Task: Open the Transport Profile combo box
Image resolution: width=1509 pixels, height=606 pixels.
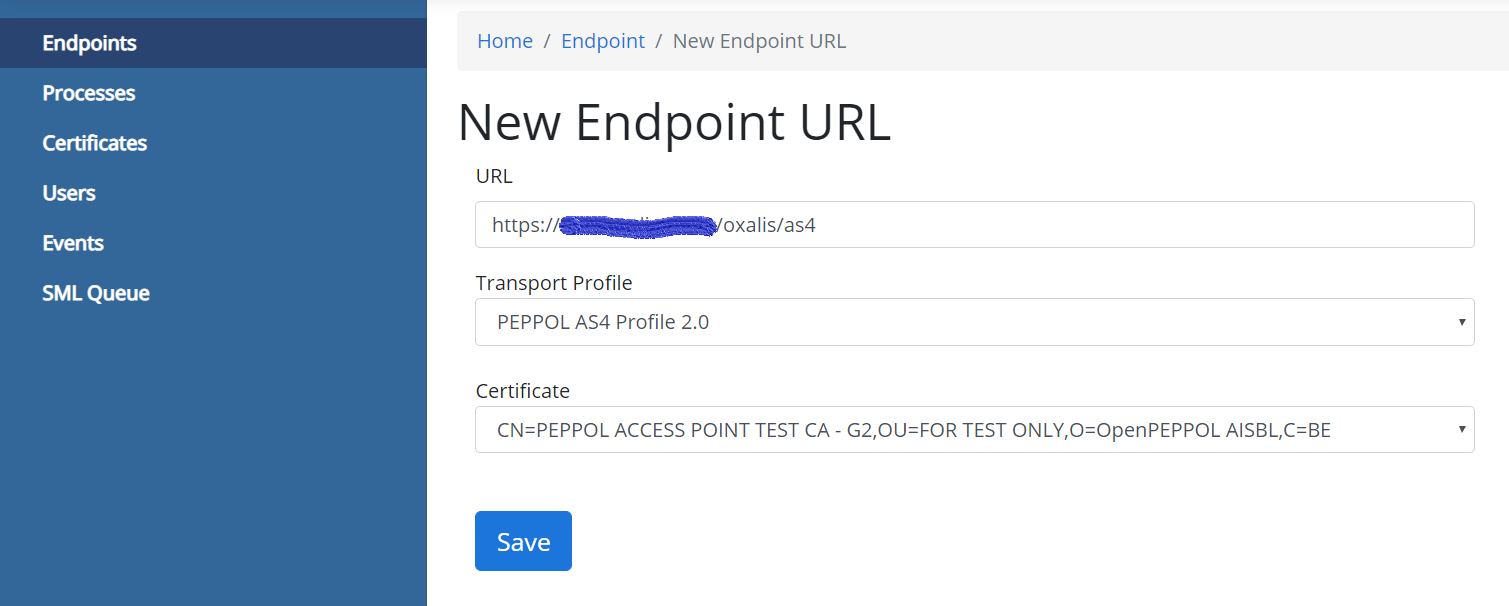Action: click(x=974, y=322)
